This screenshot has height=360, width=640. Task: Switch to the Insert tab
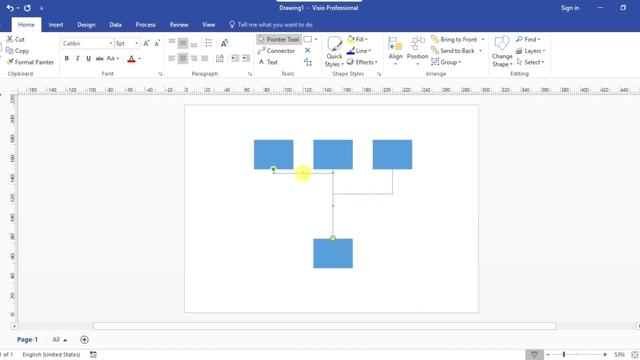click(56, 24)
